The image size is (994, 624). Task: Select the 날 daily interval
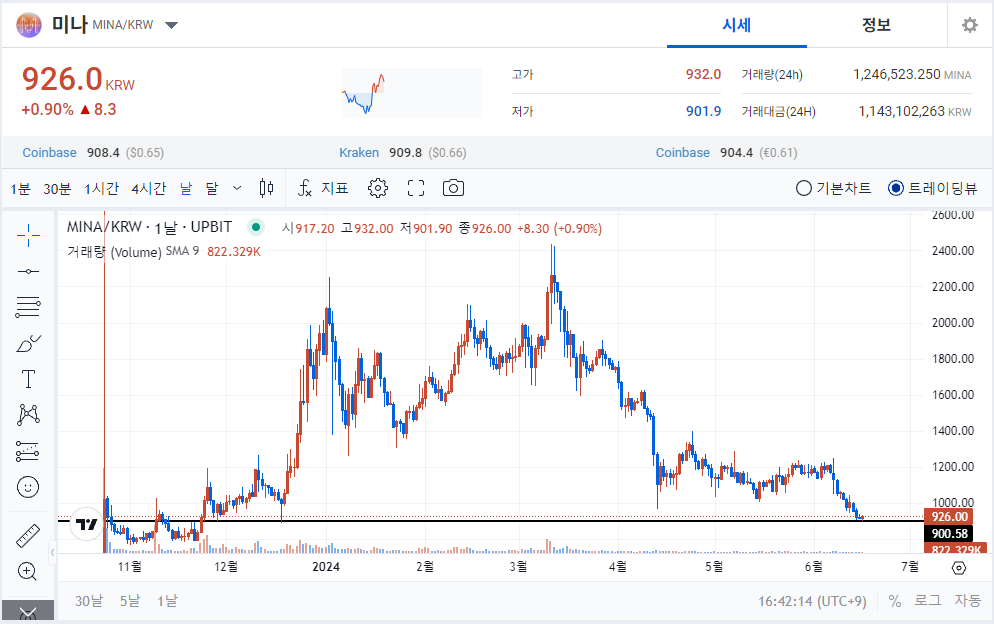[x=186, y=189]
